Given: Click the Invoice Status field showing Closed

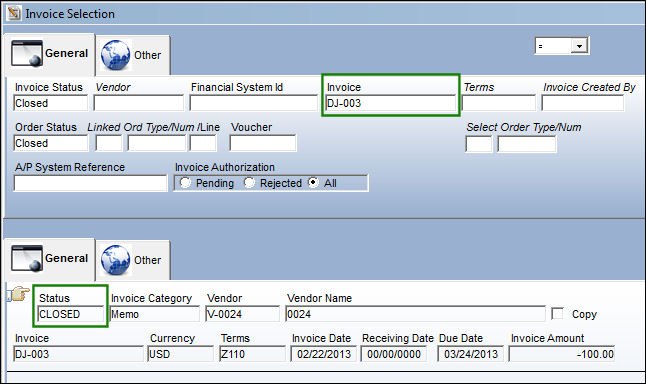Looking at the screenshot, I should point(51,103).
